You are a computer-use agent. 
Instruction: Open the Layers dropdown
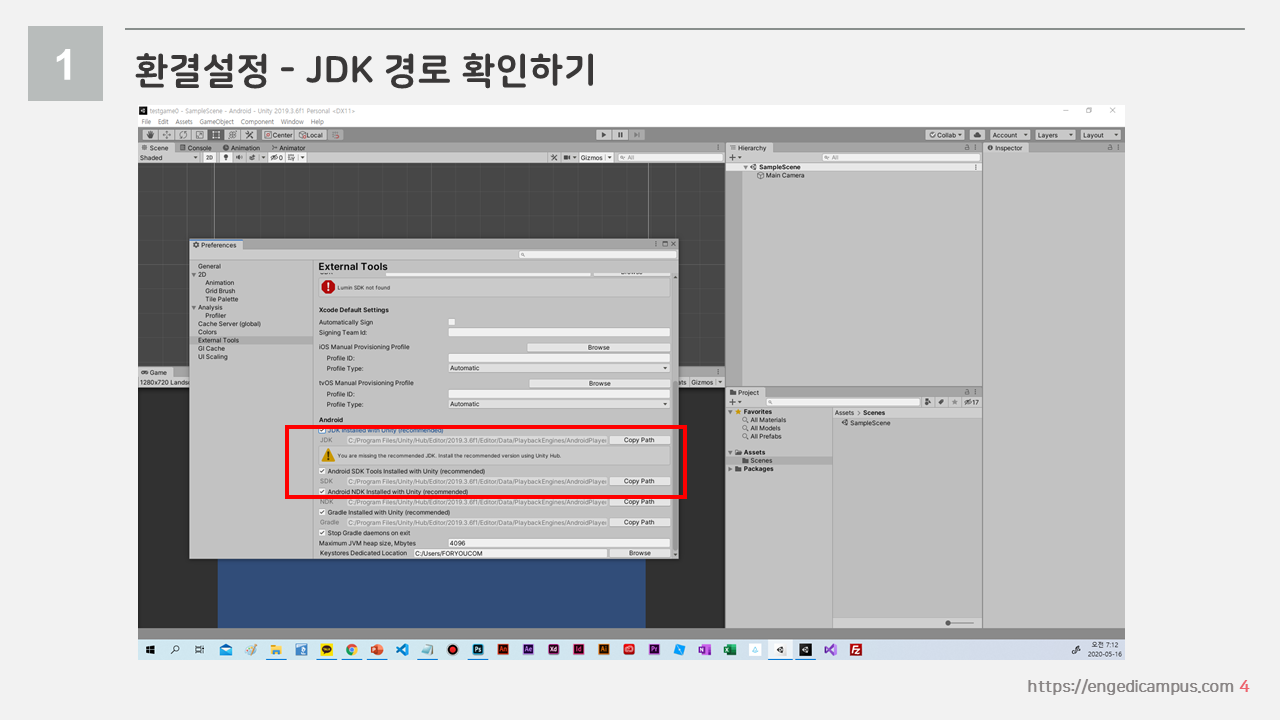tap(1055, 135)
